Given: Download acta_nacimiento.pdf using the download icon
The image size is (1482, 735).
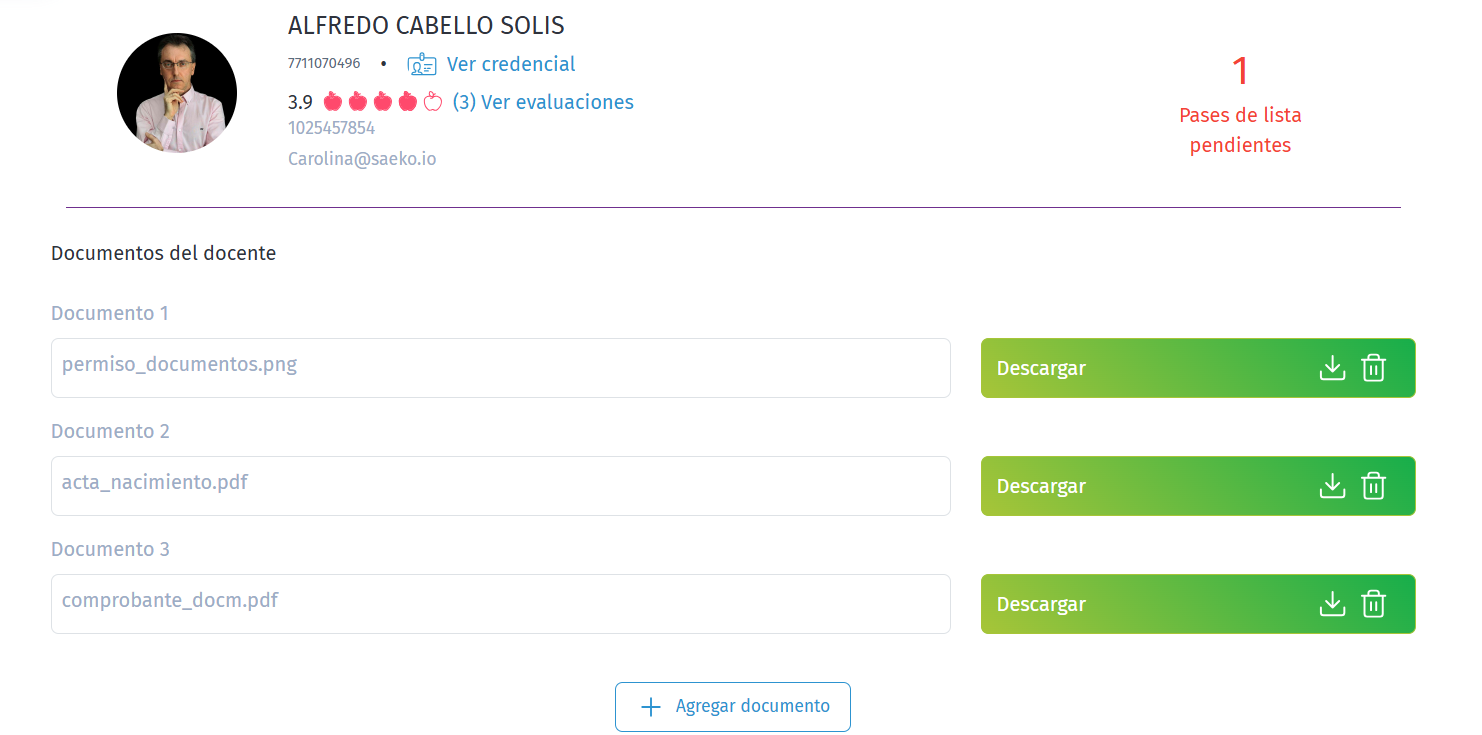Looking at the screenshot, I should coord(1332,486).
